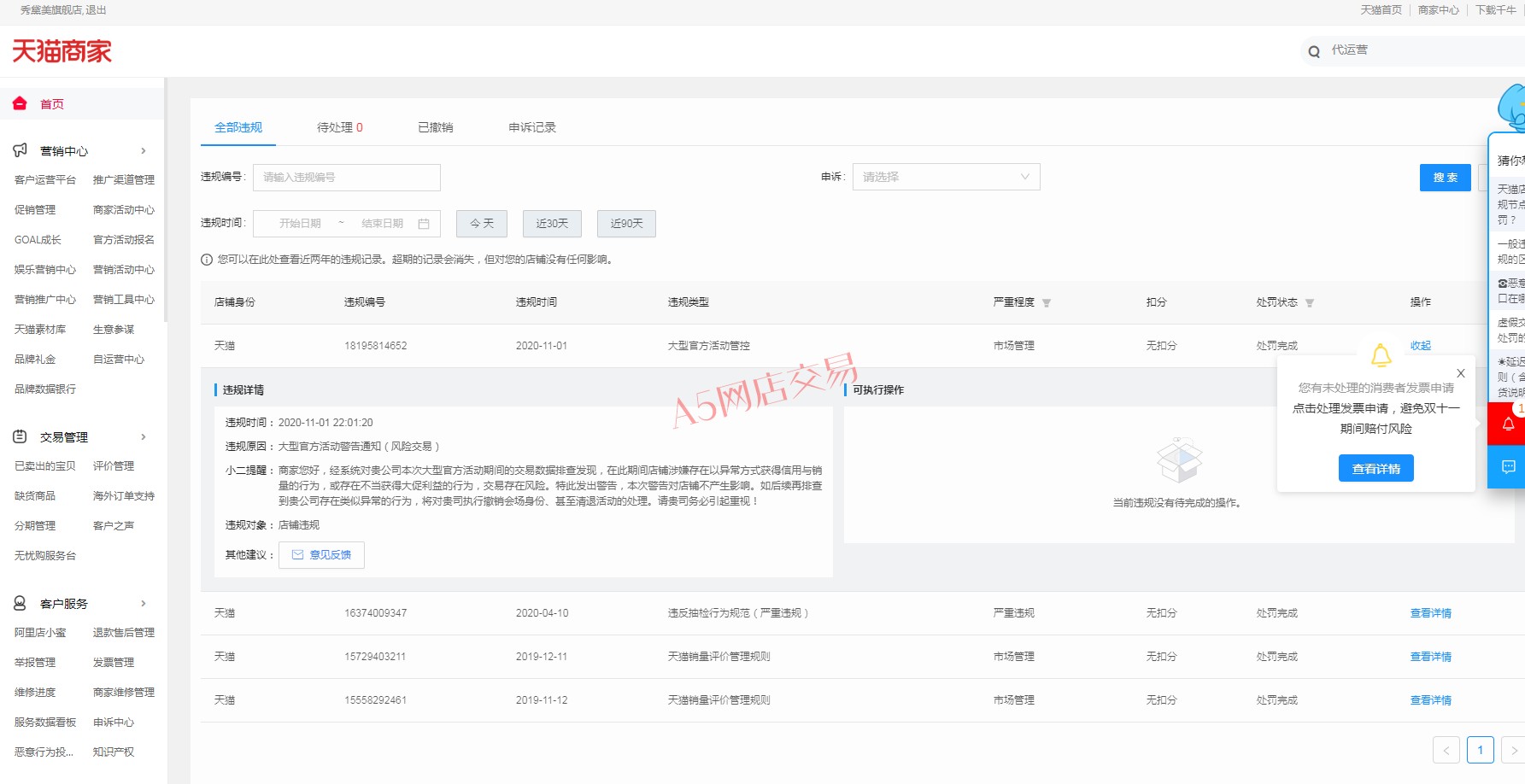Filter by 严重程度 funnel icon
The height and width of the screenshot is (784, 1525).
click(1047, 302)
